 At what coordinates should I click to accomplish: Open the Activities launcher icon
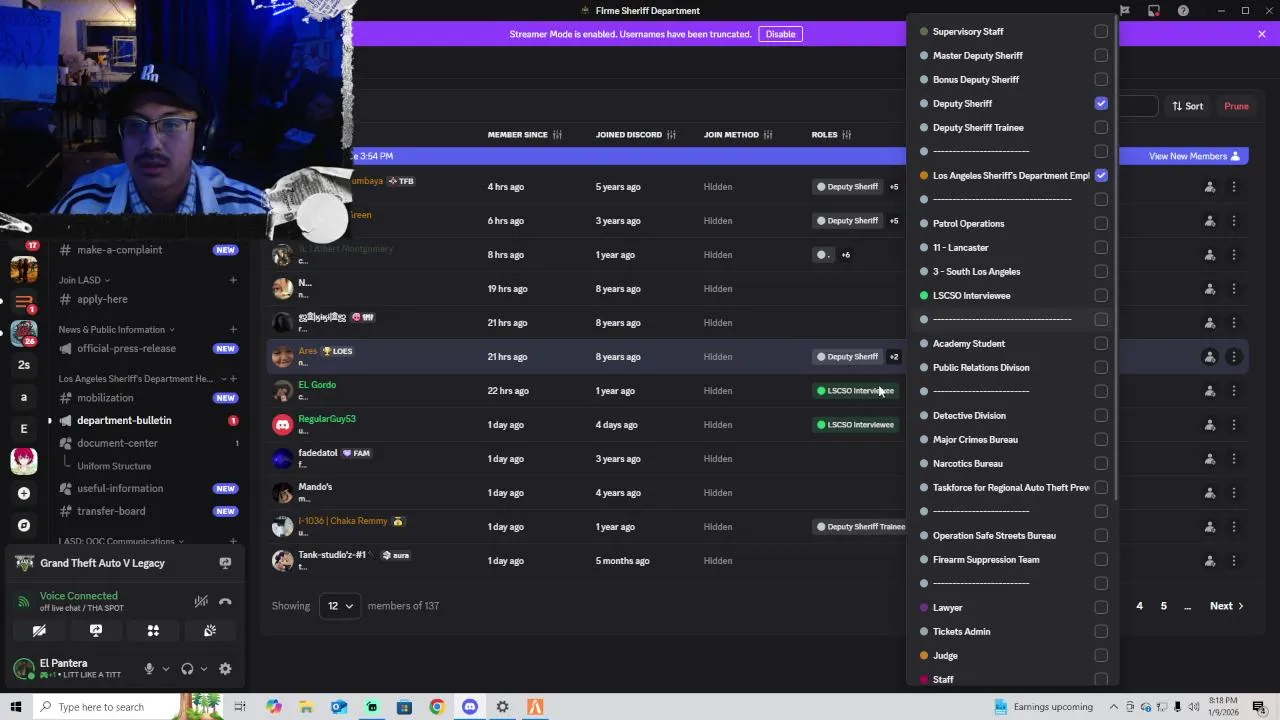(153, 631)
